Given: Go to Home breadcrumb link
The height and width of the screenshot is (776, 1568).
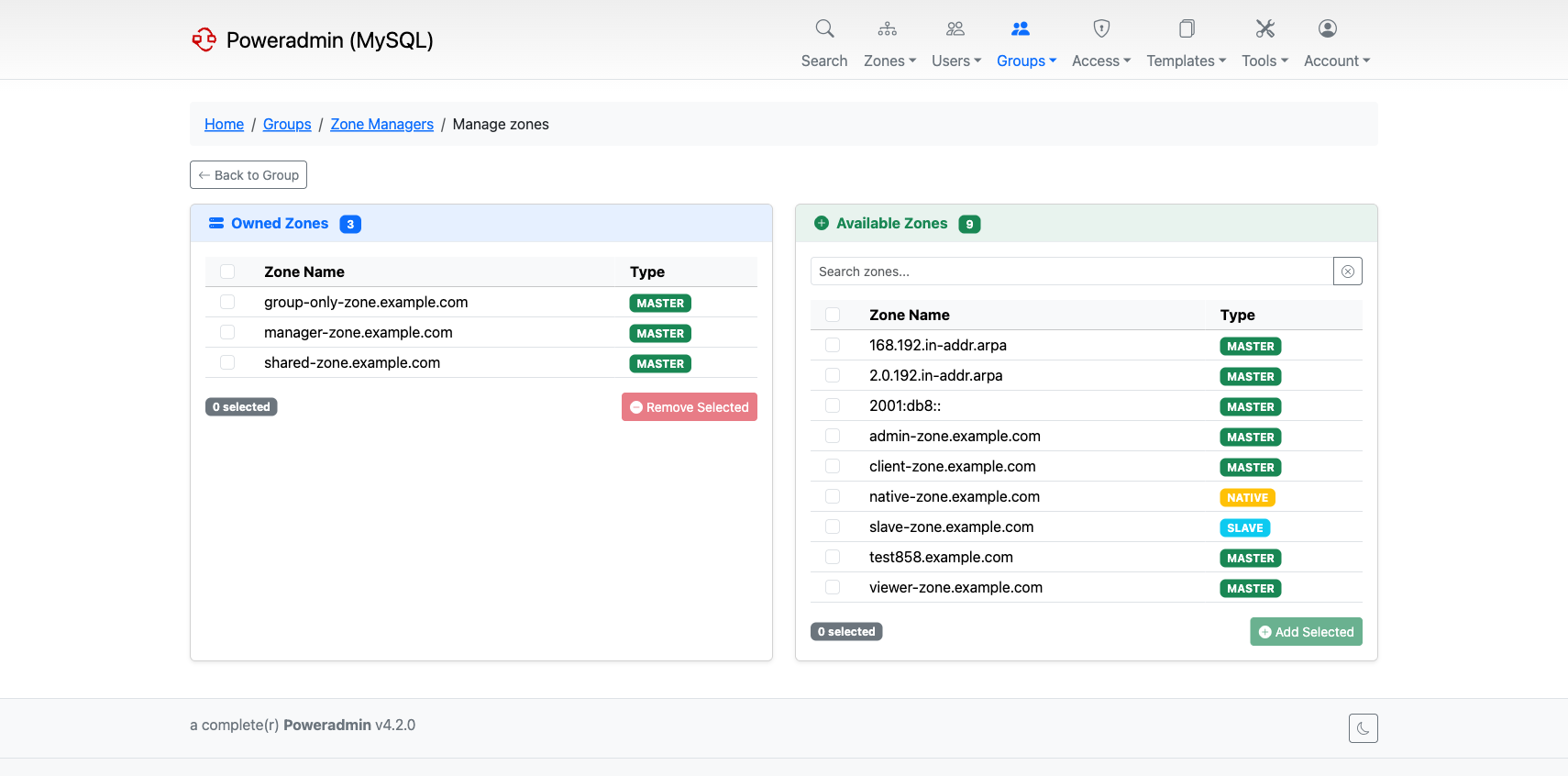Looking at the screenshot, I should (224, 124).
